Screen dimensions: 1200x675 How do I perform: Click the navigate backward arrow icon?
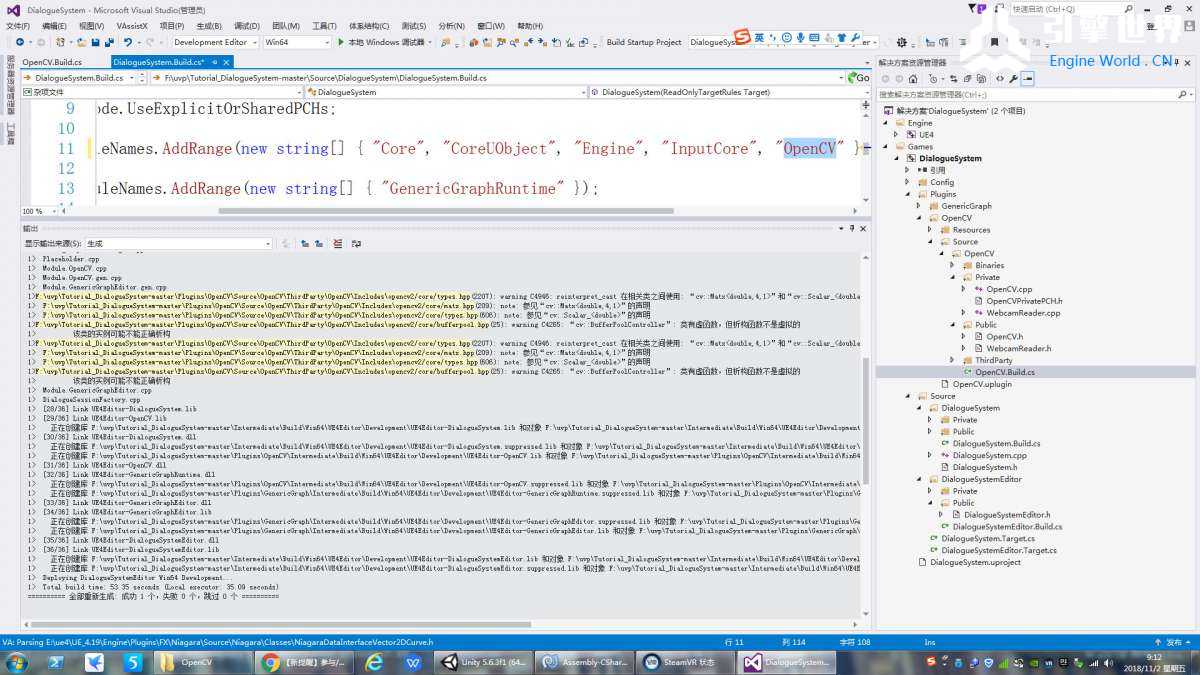pos(19,42)
